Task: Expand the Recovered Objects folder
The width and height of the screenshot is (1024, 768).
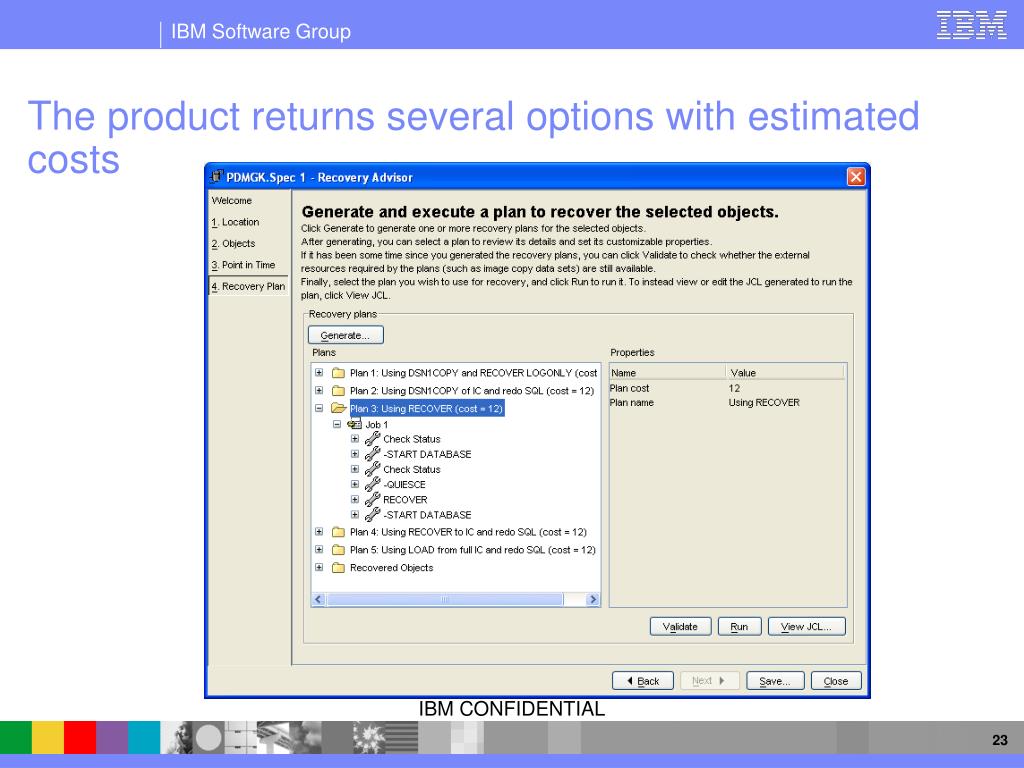Action: coord(319,568)
